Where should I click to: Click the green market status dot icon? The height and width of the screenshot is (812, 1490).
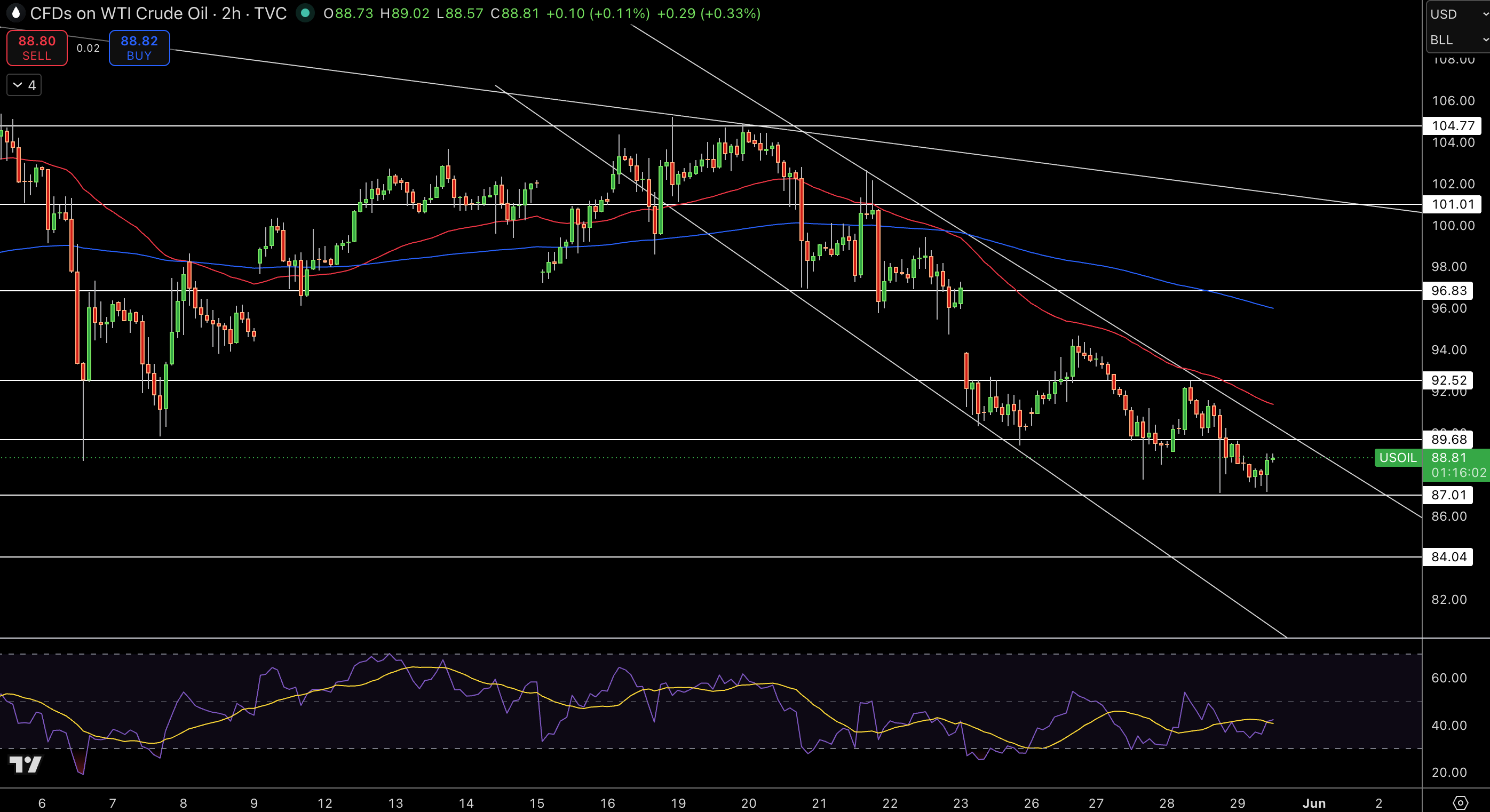(305, 13)
